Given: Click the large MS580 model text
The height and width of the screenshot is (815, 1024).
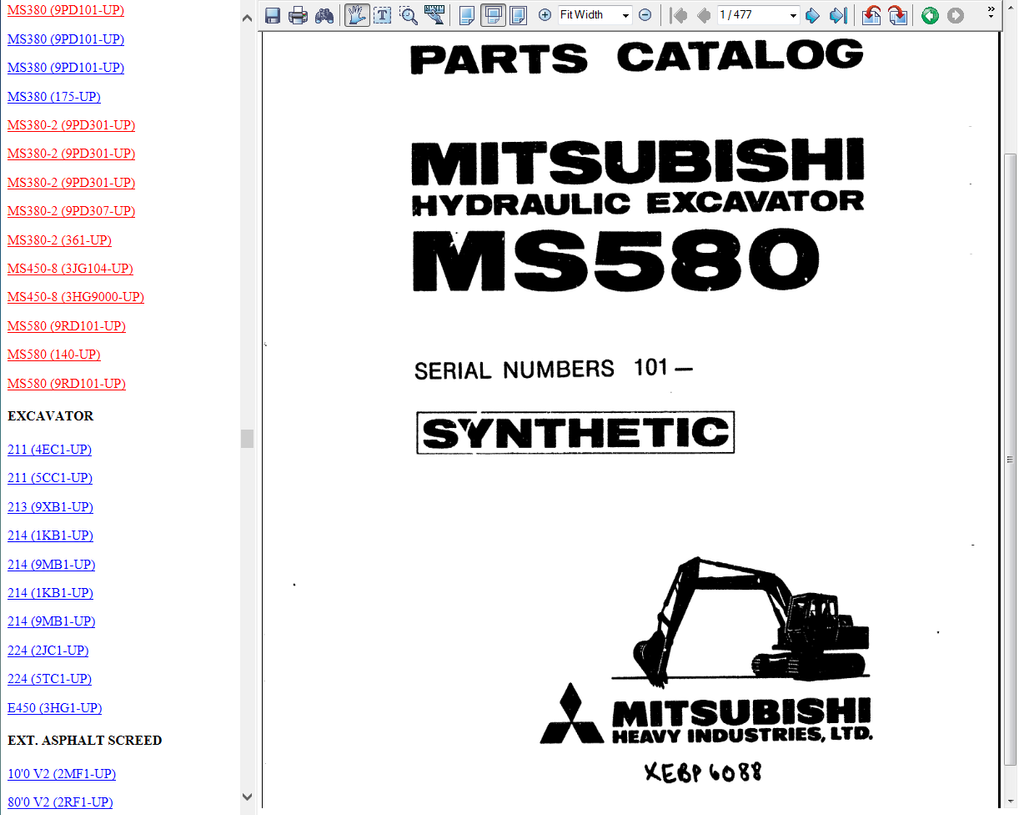Looking at the screenshot, I should click(616, 259).
